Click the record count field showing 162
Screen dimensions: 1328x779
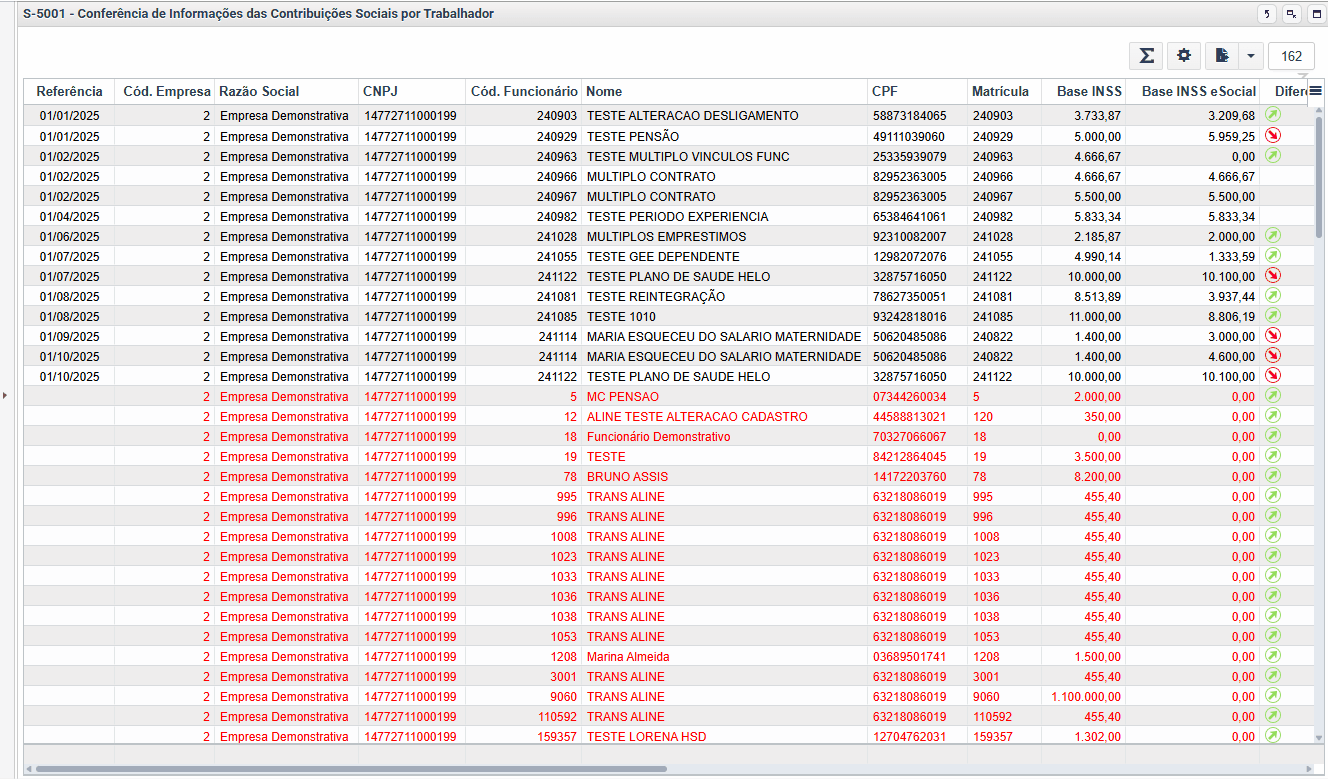tap(1291, 56)
